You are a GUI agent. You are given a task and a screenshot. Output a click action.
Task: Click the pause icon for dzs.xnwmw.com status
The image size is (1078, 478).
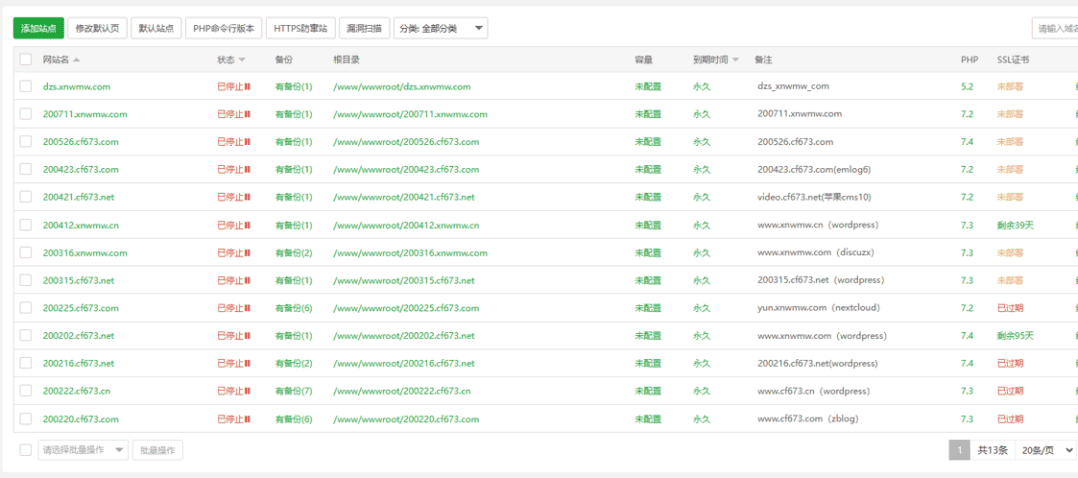click(x=248, y=87)
